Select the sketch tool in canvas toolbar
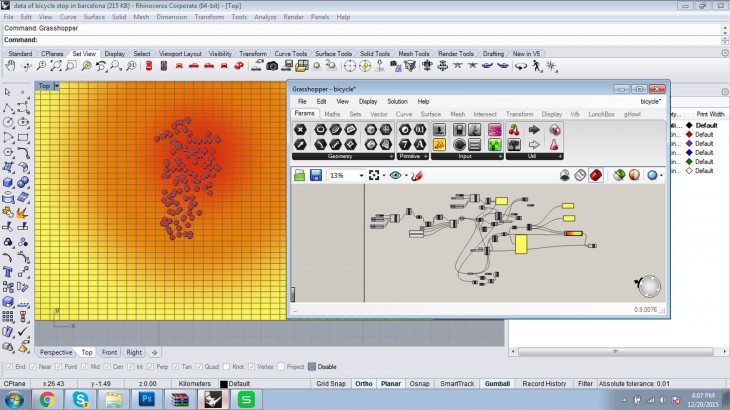Image resolution: width=730 pixels, height=410 pixels. point(417,175)
